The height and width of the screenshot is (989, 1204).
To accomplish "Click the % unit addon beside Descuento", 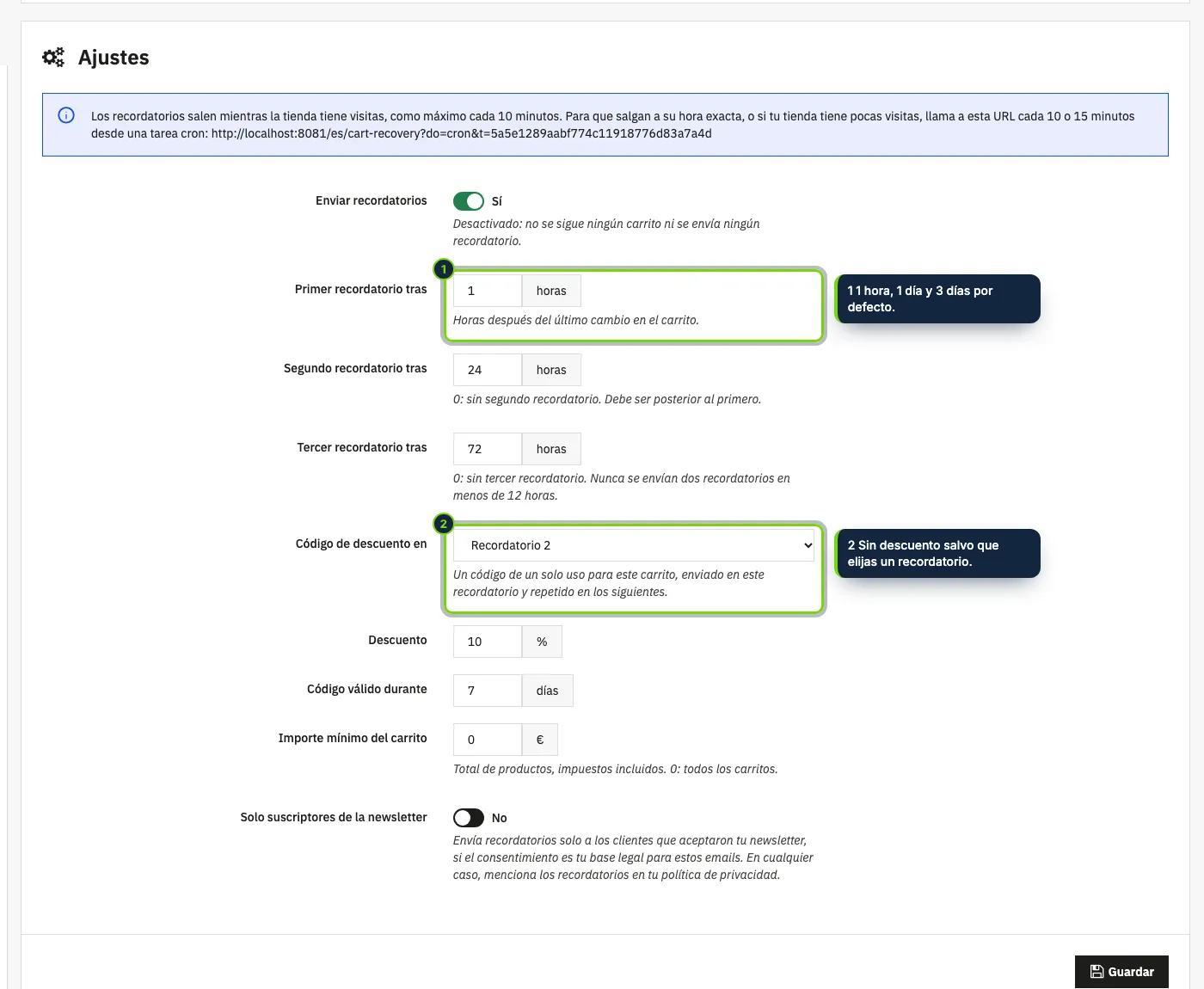I will tap(542, 642).
